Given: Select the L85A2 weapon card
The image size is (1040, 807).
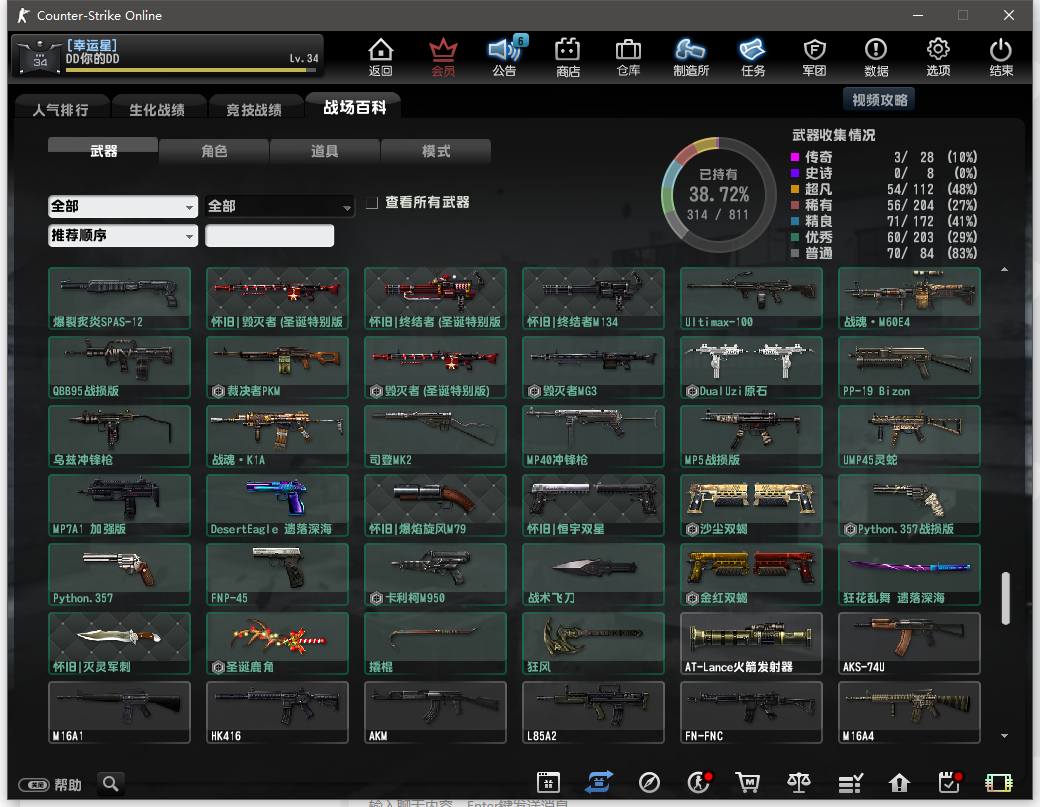Looking at the screenshot, I should (594, 712).
